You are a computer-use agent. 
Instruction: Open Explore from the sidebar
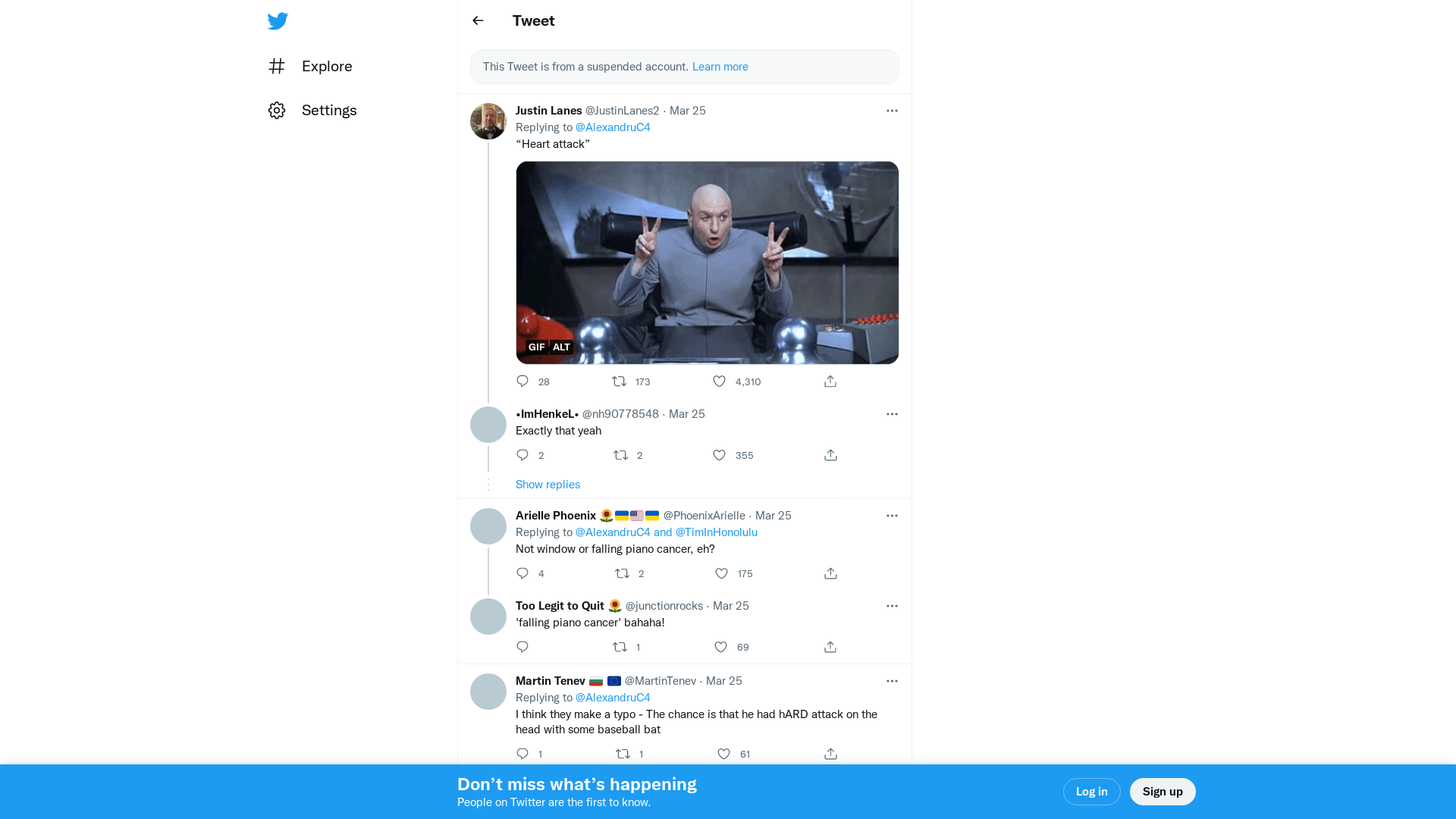point(310,66)
